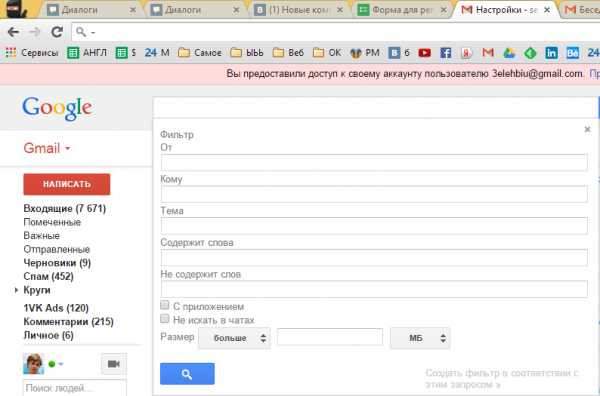The width and height of the screenshot is (600, 396).
Task: Click the browser address bar
Action: point(337,32)
